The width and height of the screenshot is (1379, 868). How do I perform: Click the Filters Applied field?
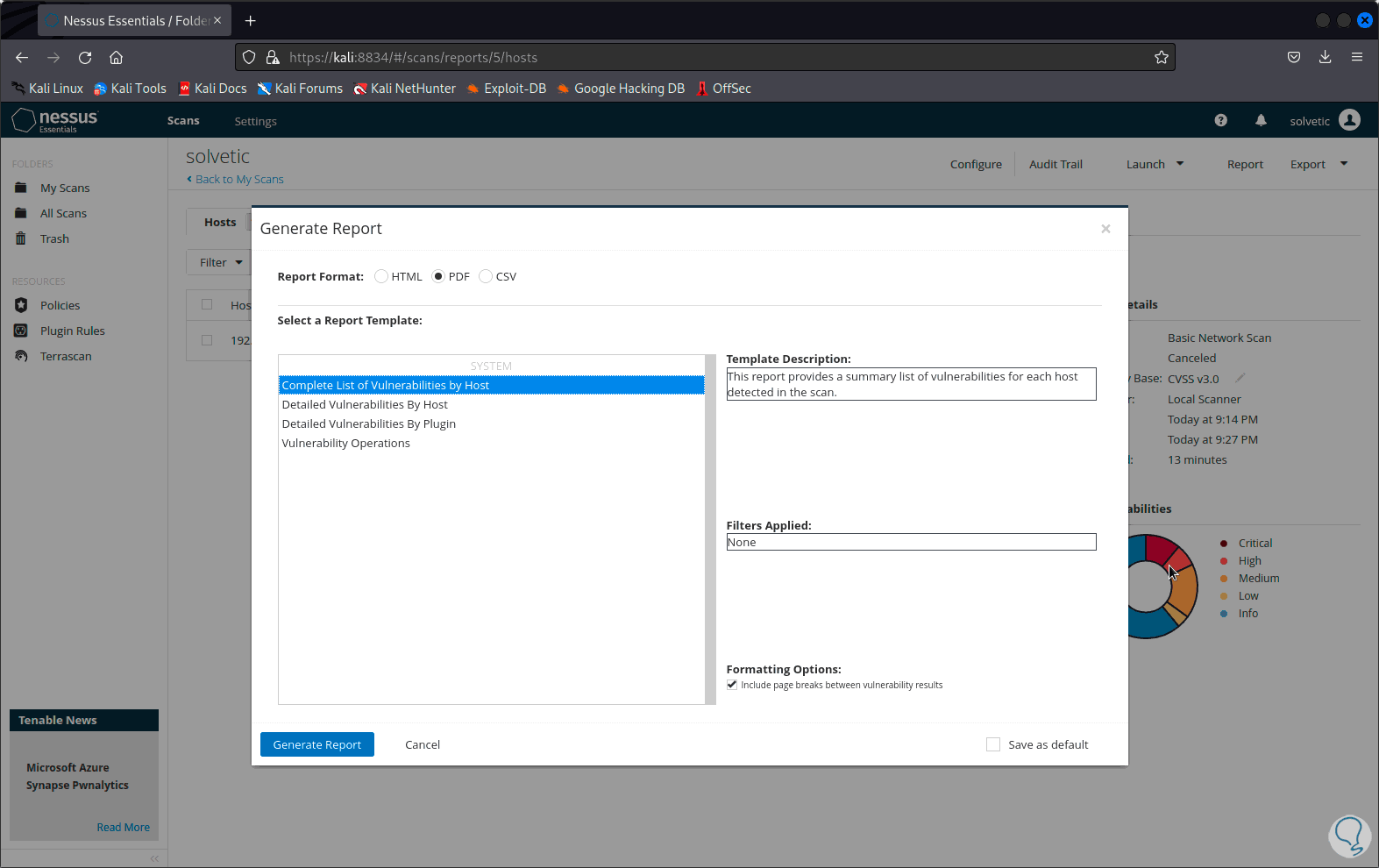tap(911, 542)
